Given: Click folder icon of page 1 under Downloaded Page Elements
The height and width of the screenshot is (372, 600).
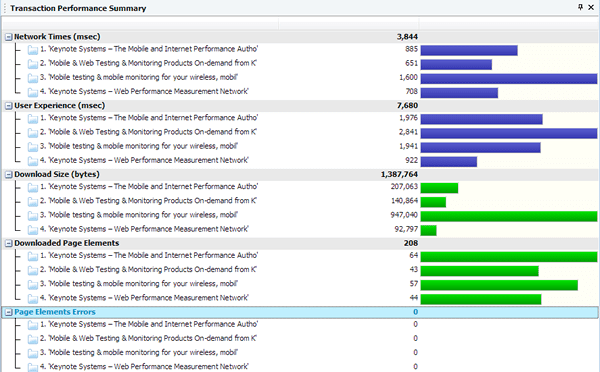Looking at the screenshot, I should [33, 256].
